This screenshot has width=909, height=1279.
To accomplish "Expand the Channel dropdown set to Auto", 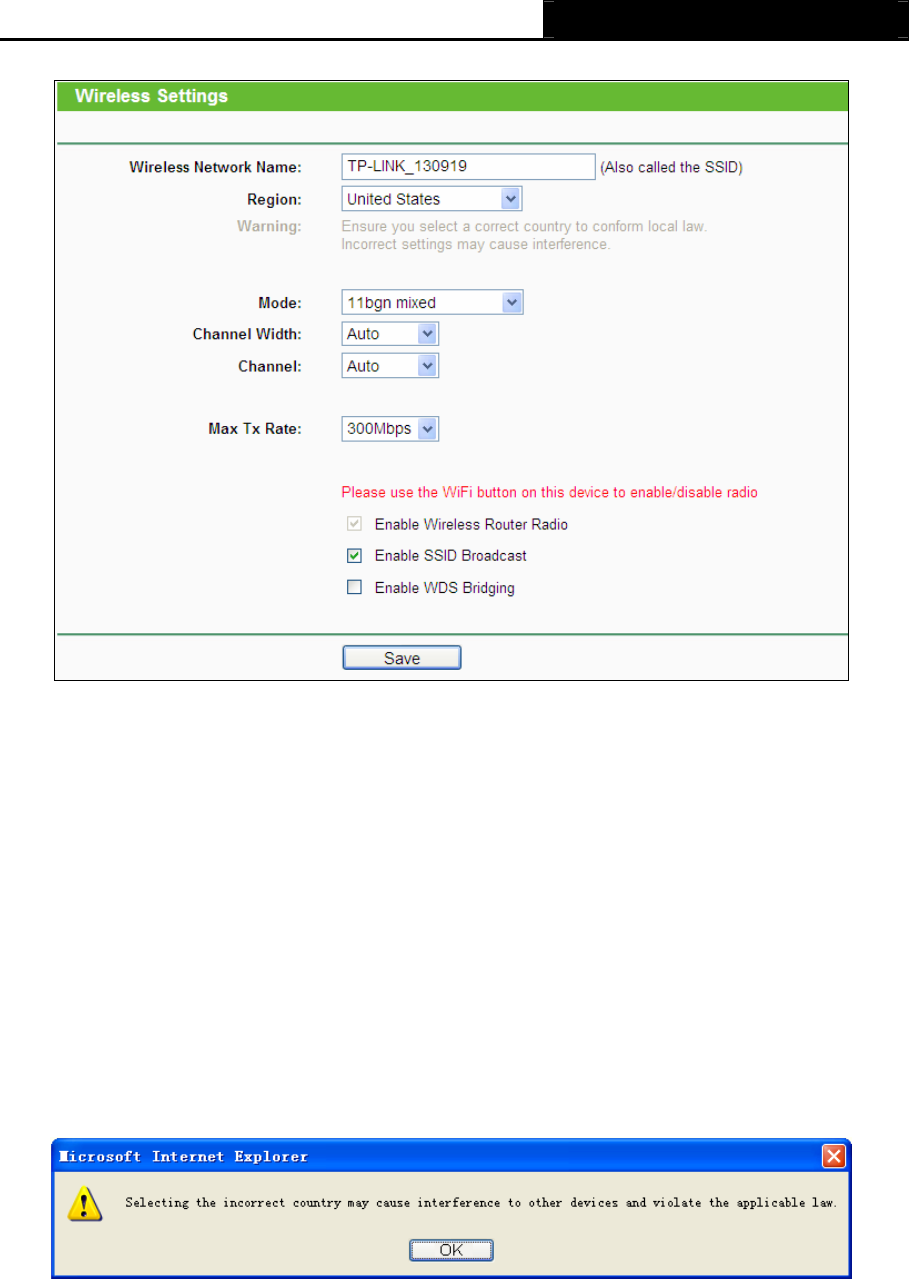I will coord(390,366).
